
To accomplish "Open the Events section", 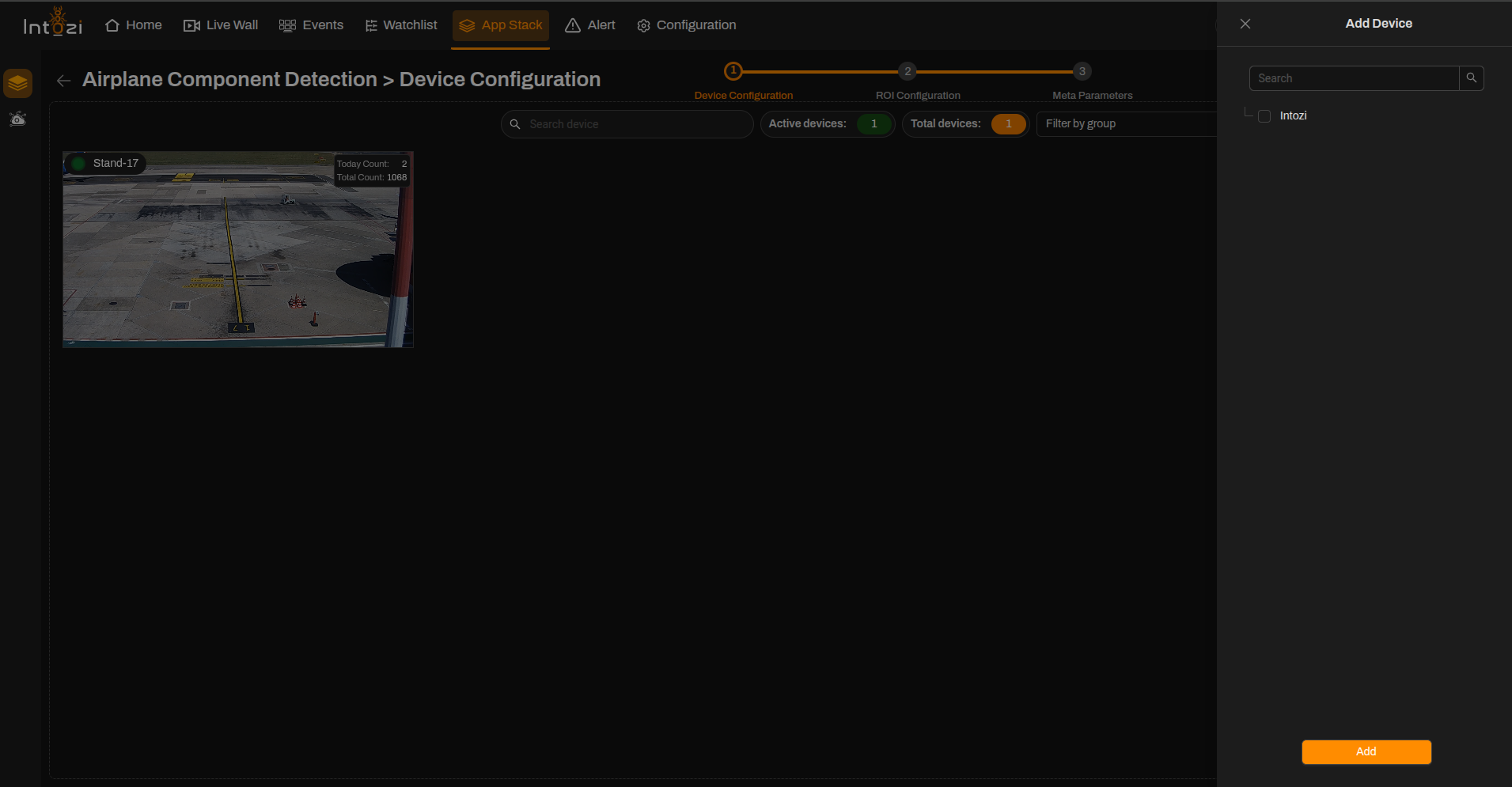I will pyautogui.click(x=311, y=25).
